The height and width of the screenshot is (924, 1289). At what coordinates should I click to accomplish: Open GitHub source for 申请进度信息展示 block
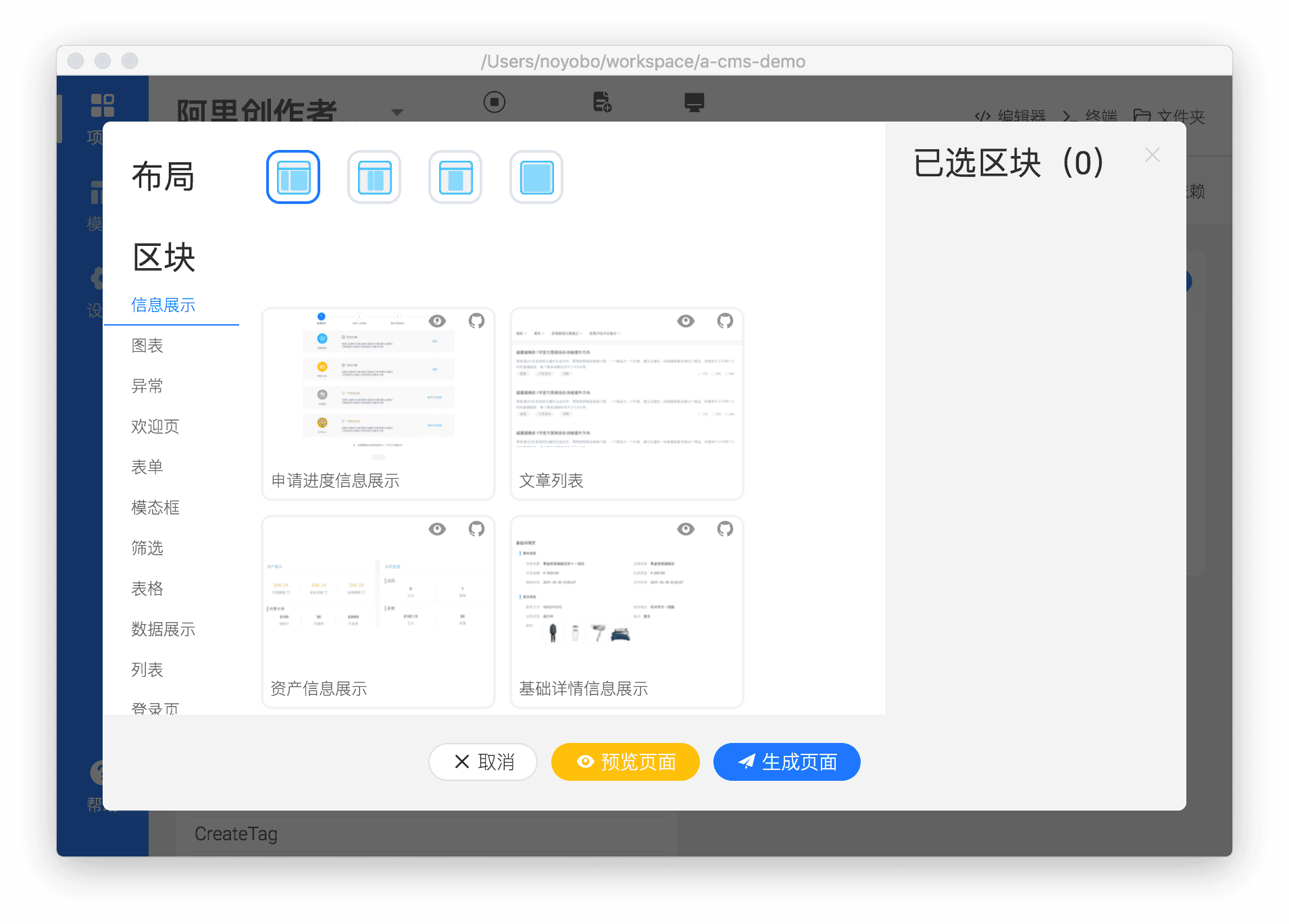(x=477, y=321)
